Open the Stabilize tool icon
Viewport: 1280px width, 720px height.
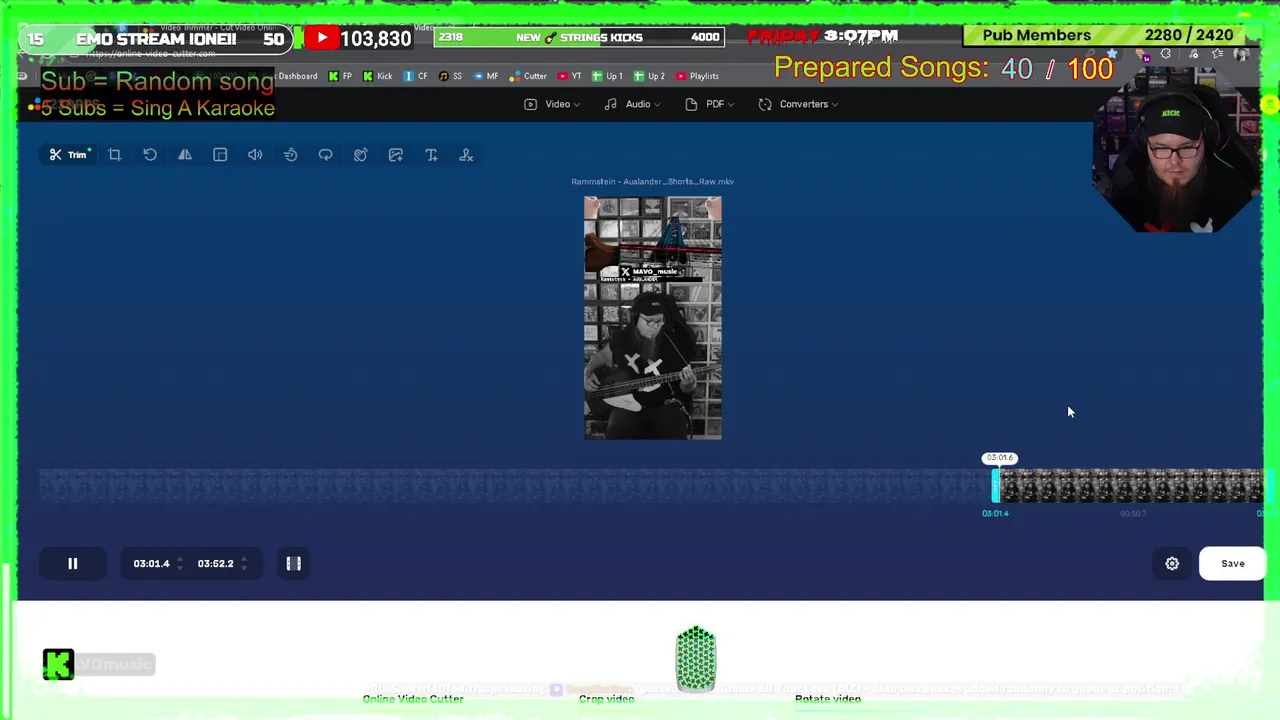tap(360, 155)
